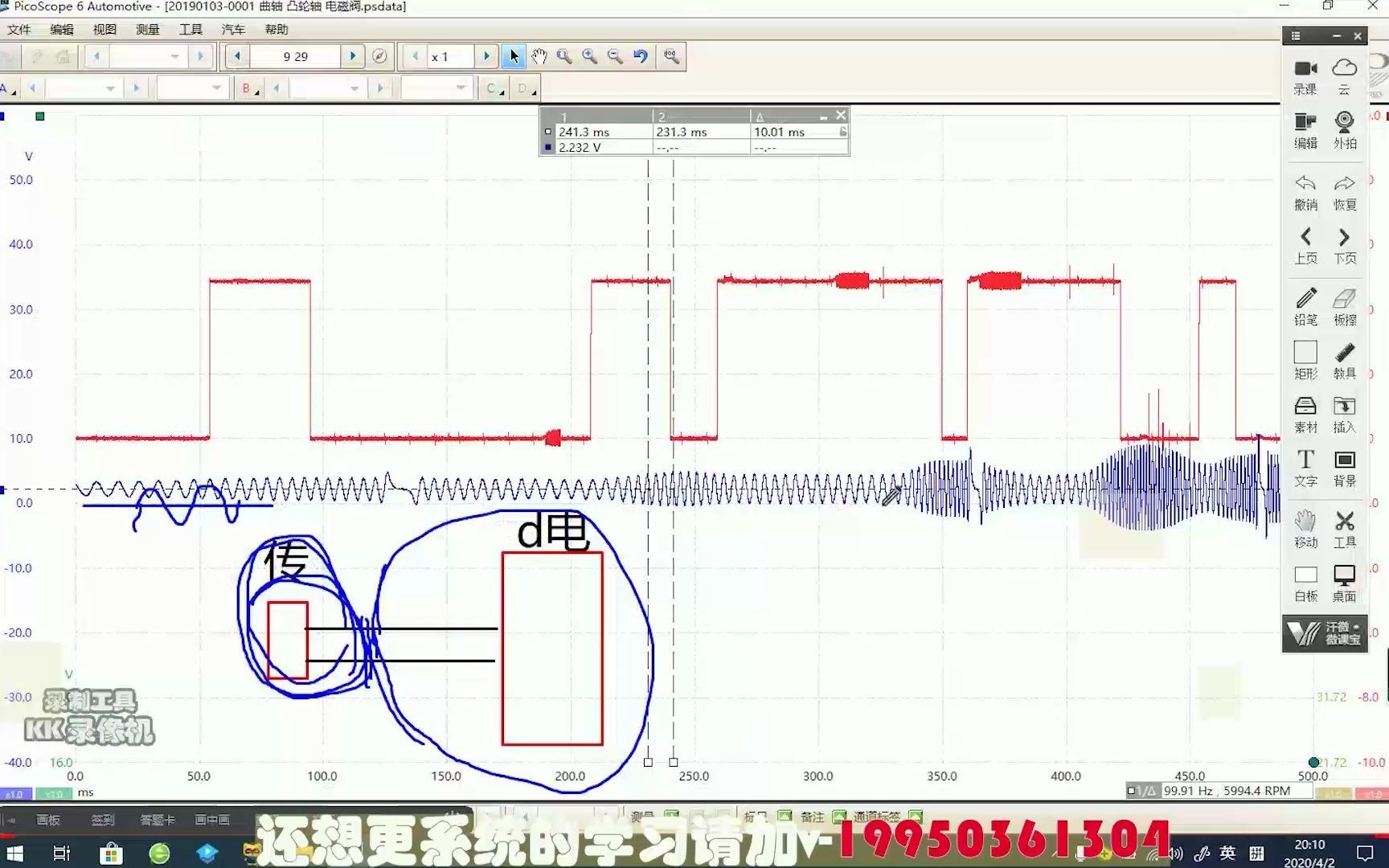
Task: Open Channel B input range dropdown
Action: 327,88
